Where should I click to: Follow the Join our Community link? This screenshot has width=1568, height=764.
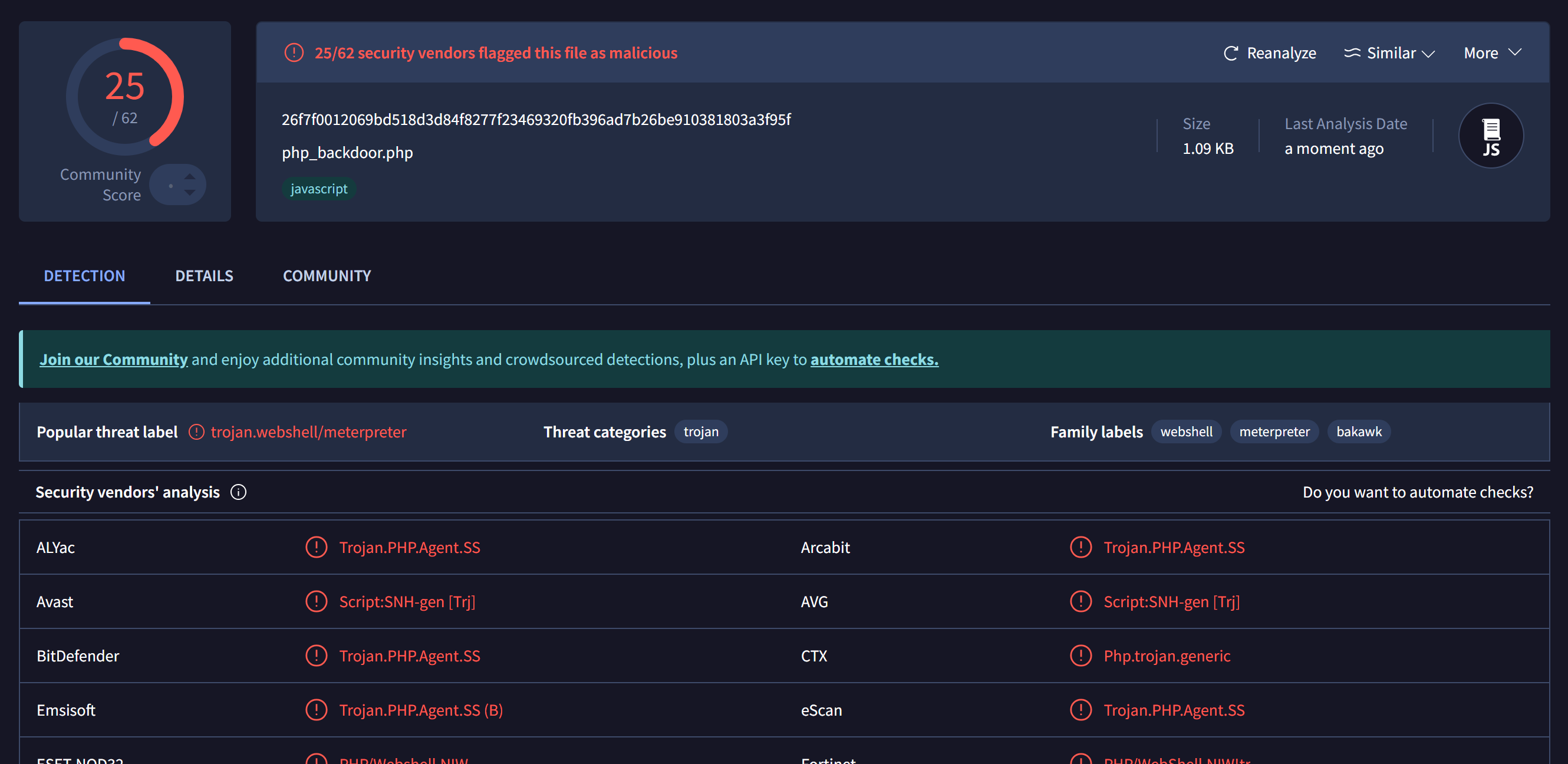pos(113,359)
